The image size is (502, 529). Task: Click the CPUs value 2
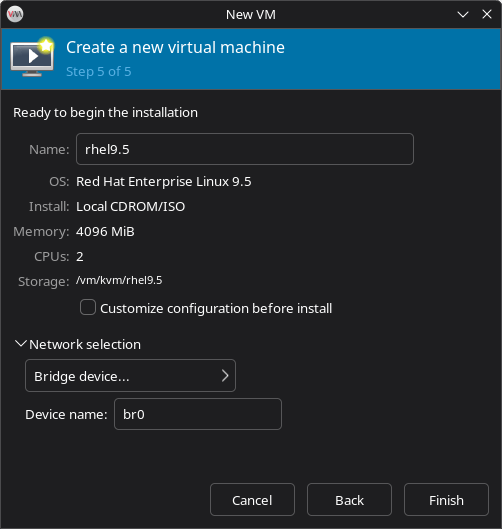click(x=80, y=257)
